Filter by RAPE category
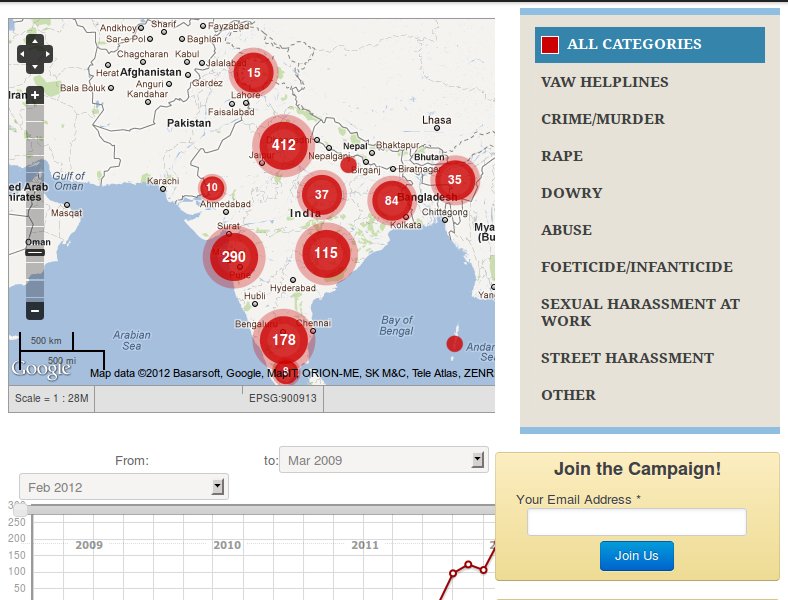The width and height of the screenshot is (788, 600). click(x=562, y=156)
